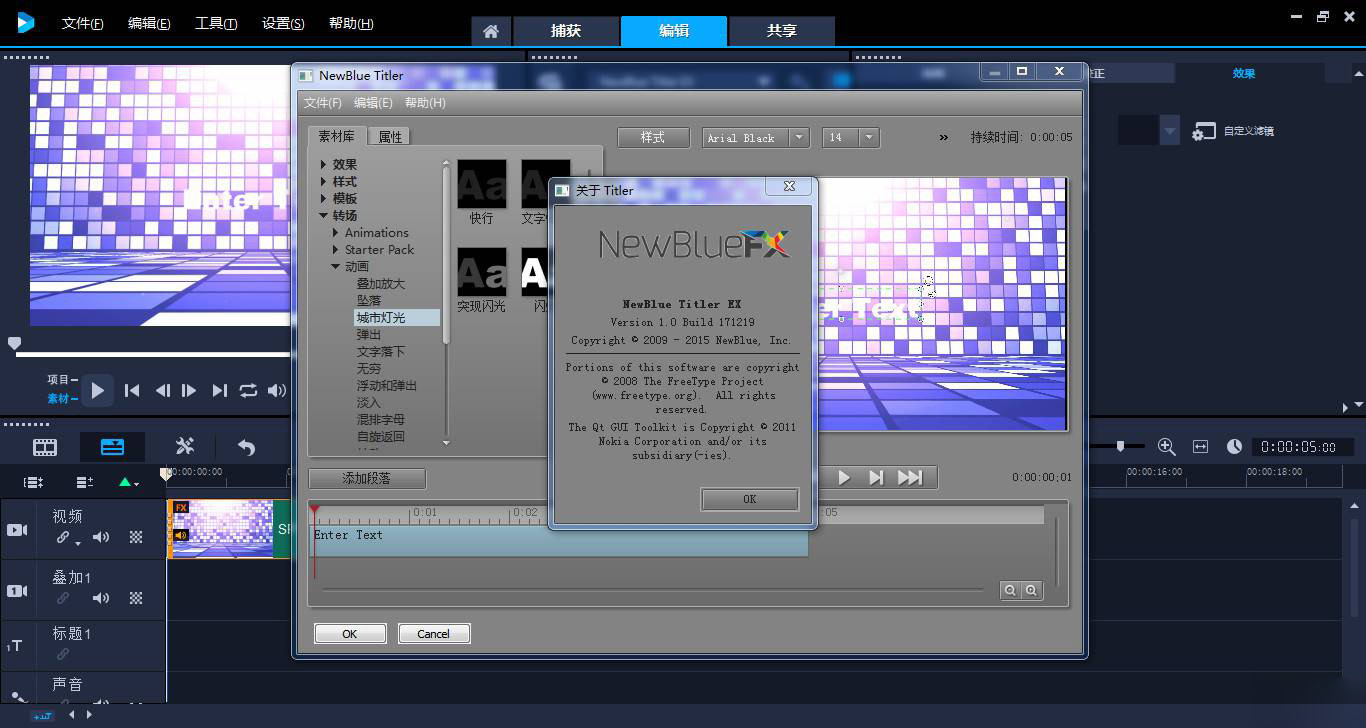Toggle ripple link on title 1 track
1366x728 pixels.
pyautogui.click(x=63, y=654)
